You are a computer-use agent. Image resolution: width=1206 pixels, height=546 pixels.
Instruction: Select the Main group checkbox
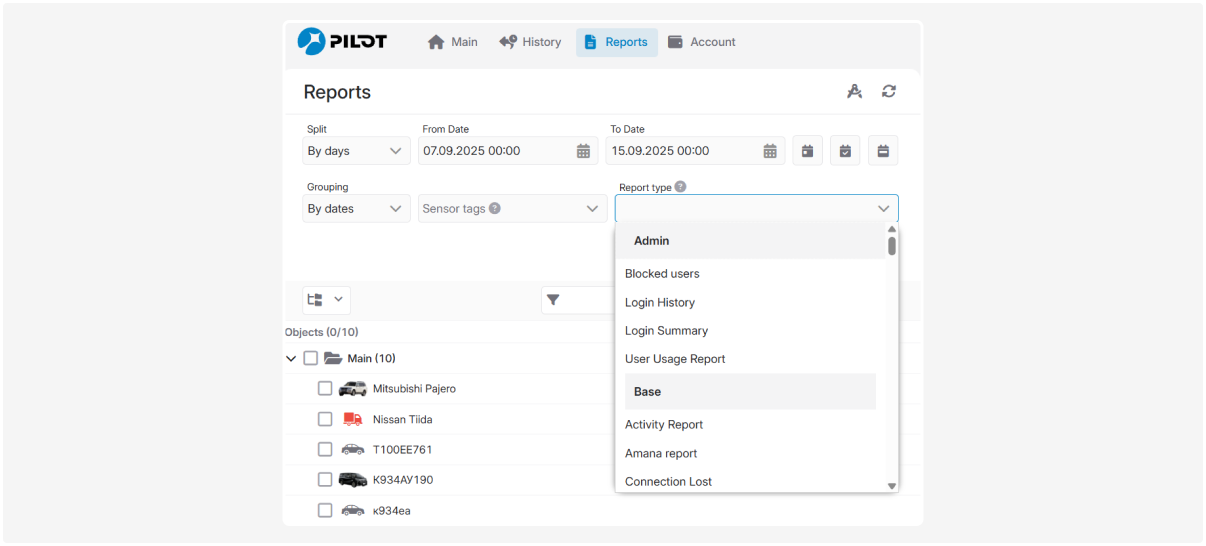pyautogui.click(x=311, y=358)
